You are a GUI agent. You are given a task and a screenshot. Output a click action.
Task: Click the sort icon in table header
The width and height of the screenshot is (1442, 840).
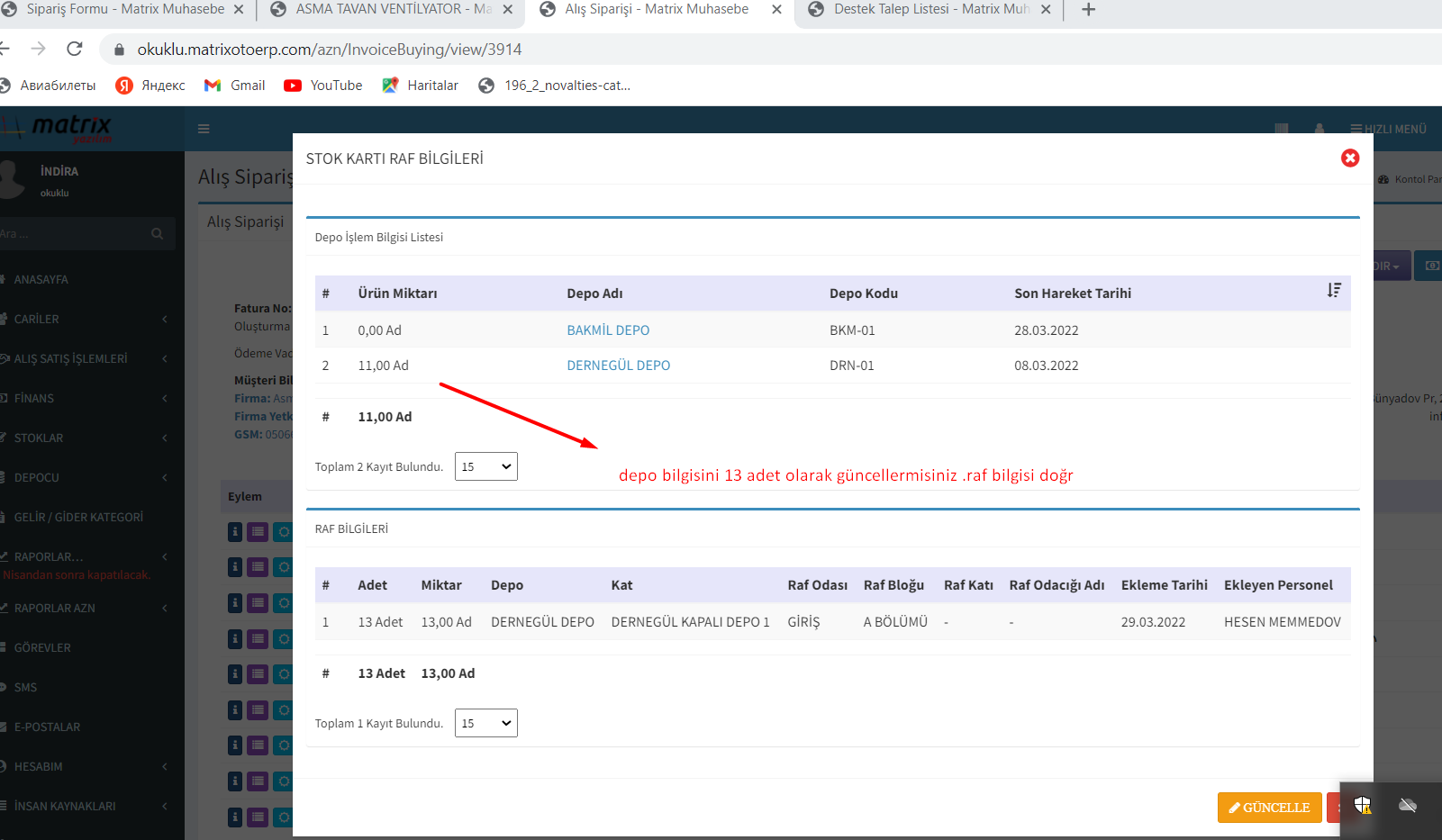point(1334,290)
